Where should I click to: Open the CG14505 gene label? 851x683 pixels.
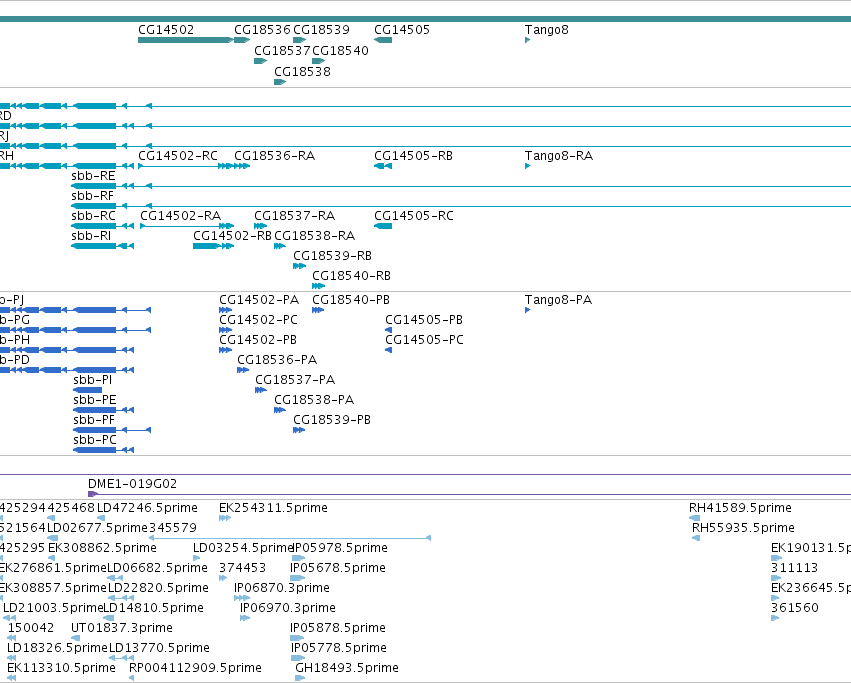(402, 30)
